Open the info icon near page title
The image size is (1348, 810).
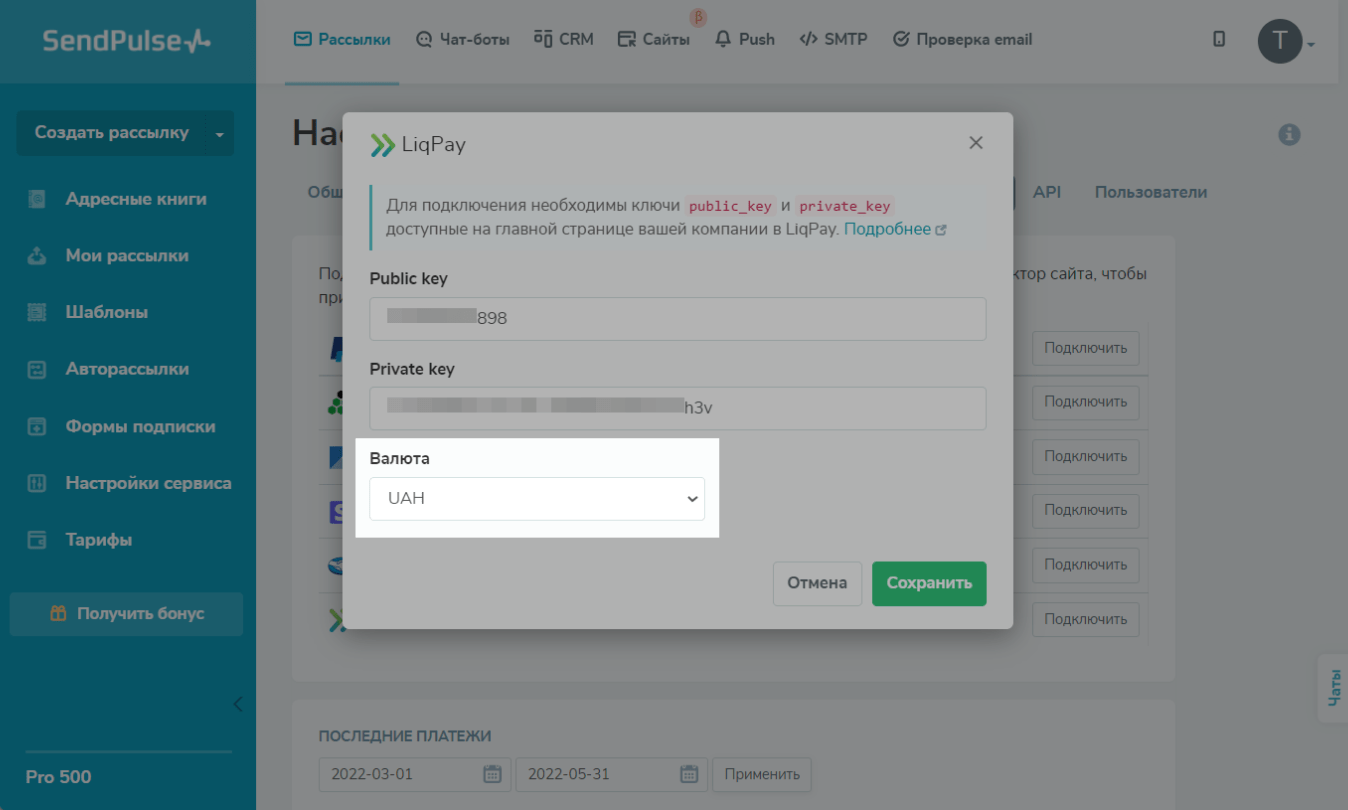pos(1289,134)
